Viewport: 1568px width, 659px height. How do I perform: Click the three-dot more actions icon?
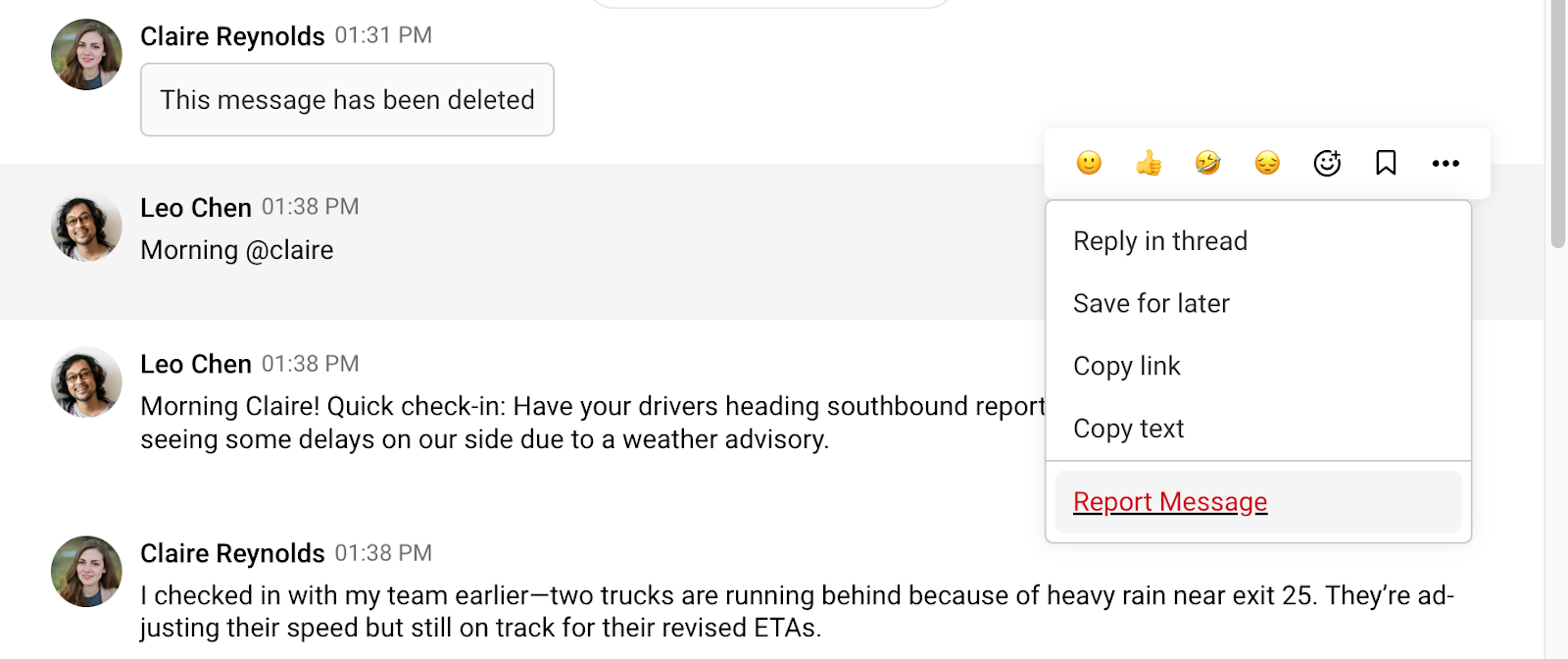pos(1445,163)
